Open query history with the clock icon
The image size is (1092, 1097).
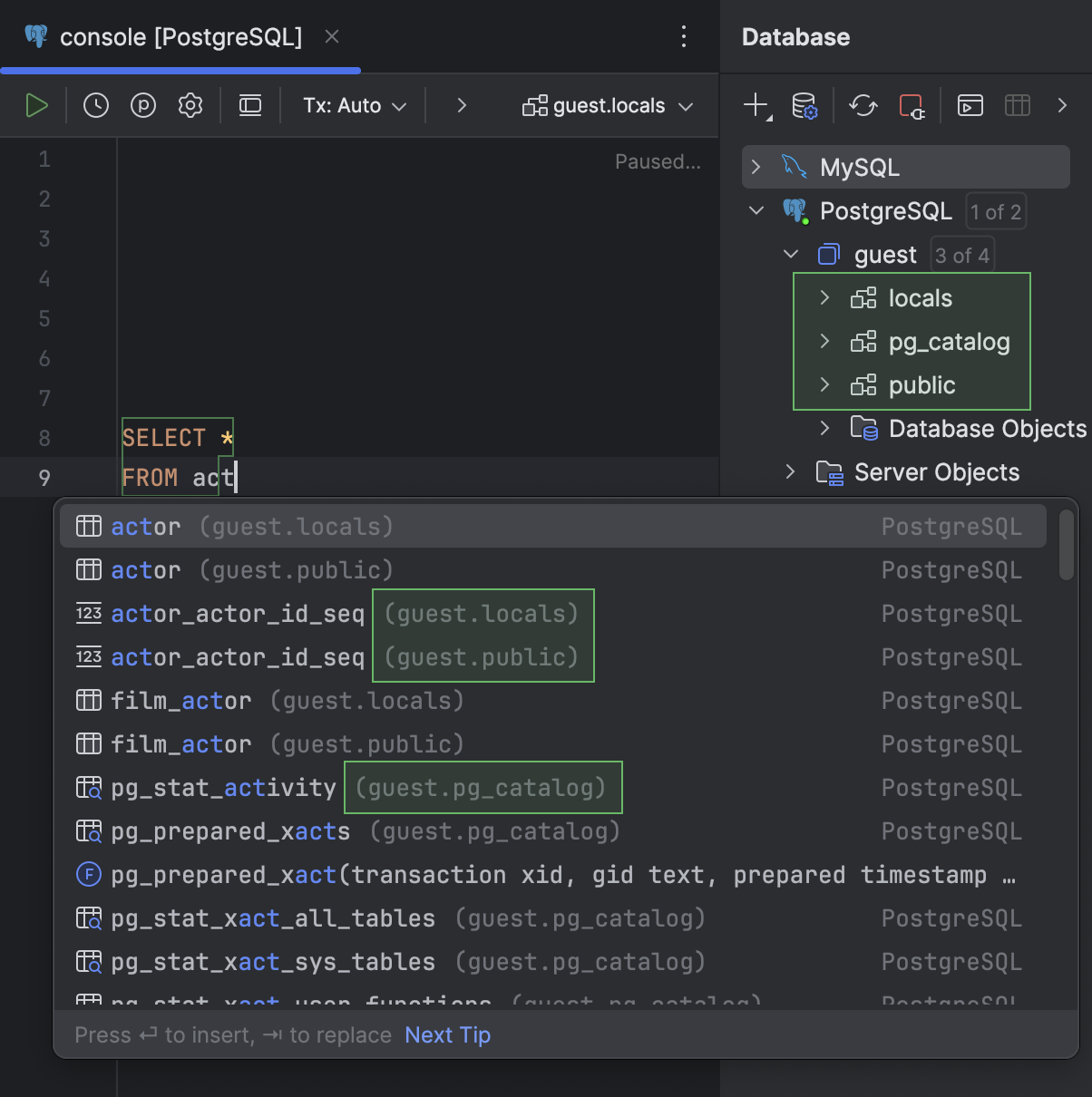(x=95, y=104)
